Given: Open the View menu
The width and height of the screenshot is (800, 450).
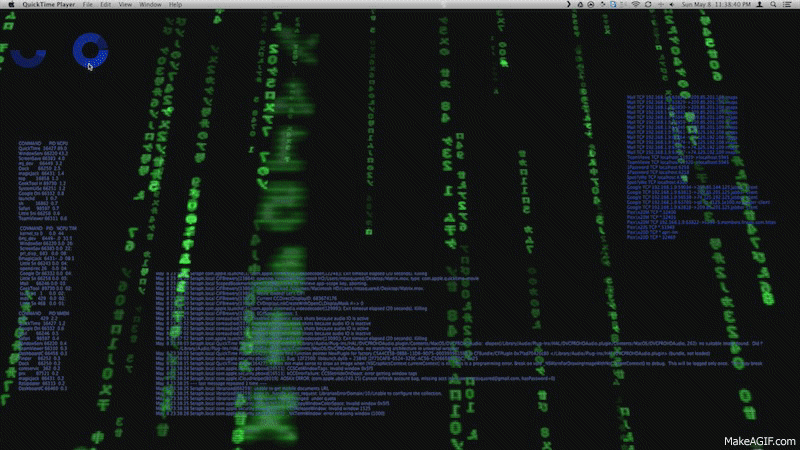Looking at the screenshot, I should click(125, 5).
